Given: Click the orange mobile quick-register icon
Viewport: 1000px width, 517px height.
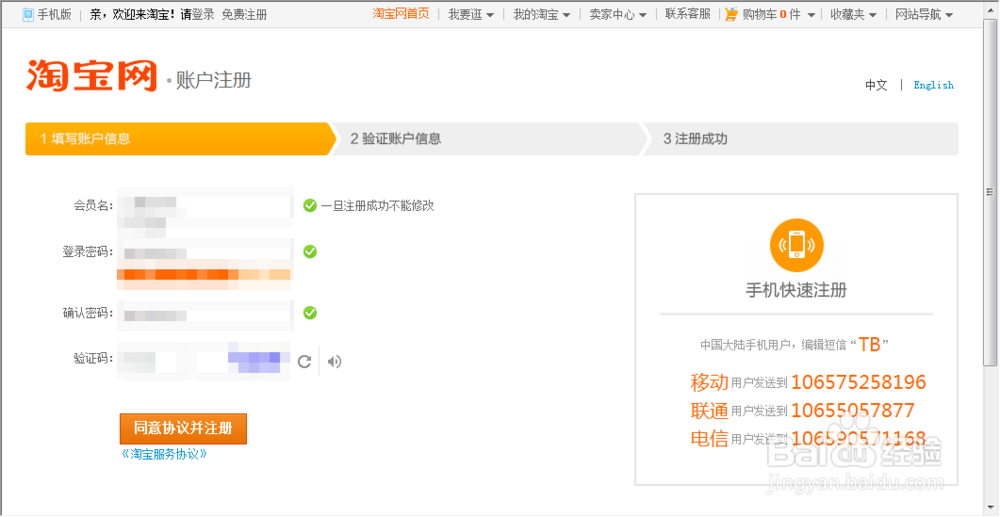Looking at the screenshot, I should (x=796, y=243).
